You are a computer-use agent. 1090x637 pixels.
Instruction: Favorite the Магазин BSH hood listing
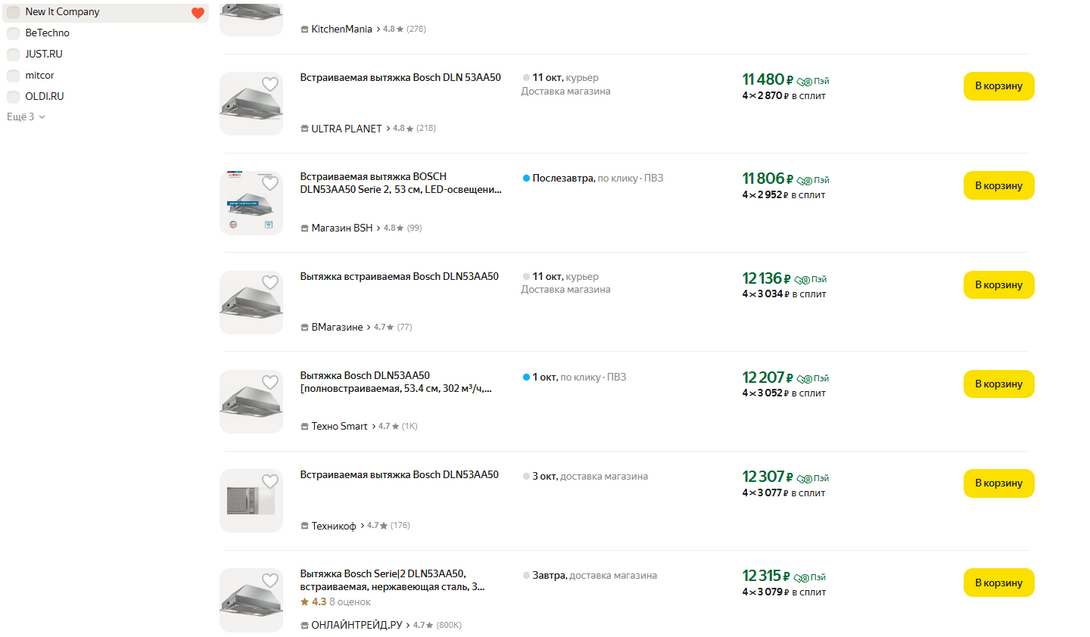point(270,184)
